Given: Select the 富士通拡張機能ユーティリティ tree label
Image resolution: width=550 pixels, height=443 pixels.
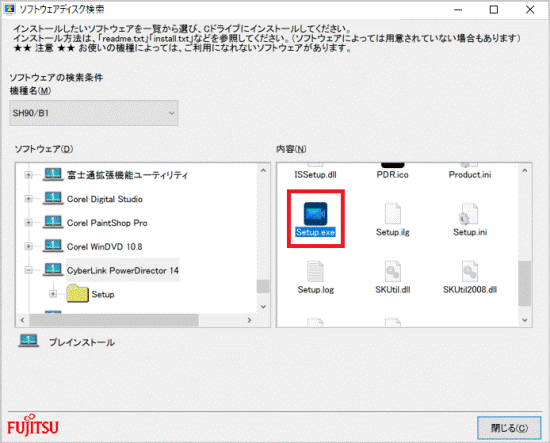Looking at the screenshot, I should pyautogui.click(x=127, y=175).
